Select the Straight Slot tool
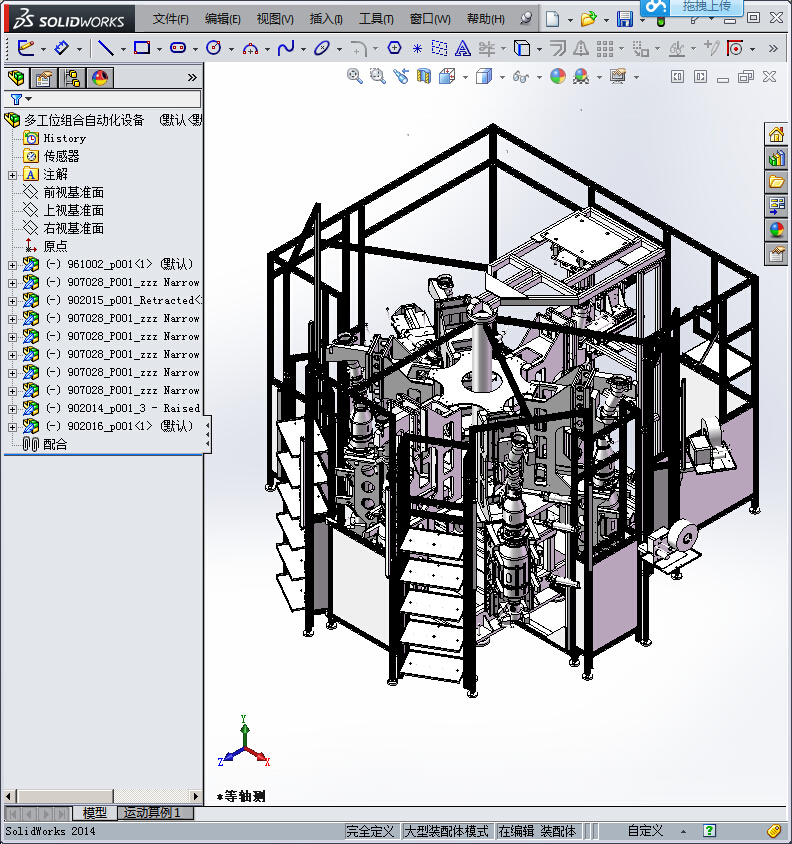Screen dimensions: 792x844 click(x=178, y=48)
